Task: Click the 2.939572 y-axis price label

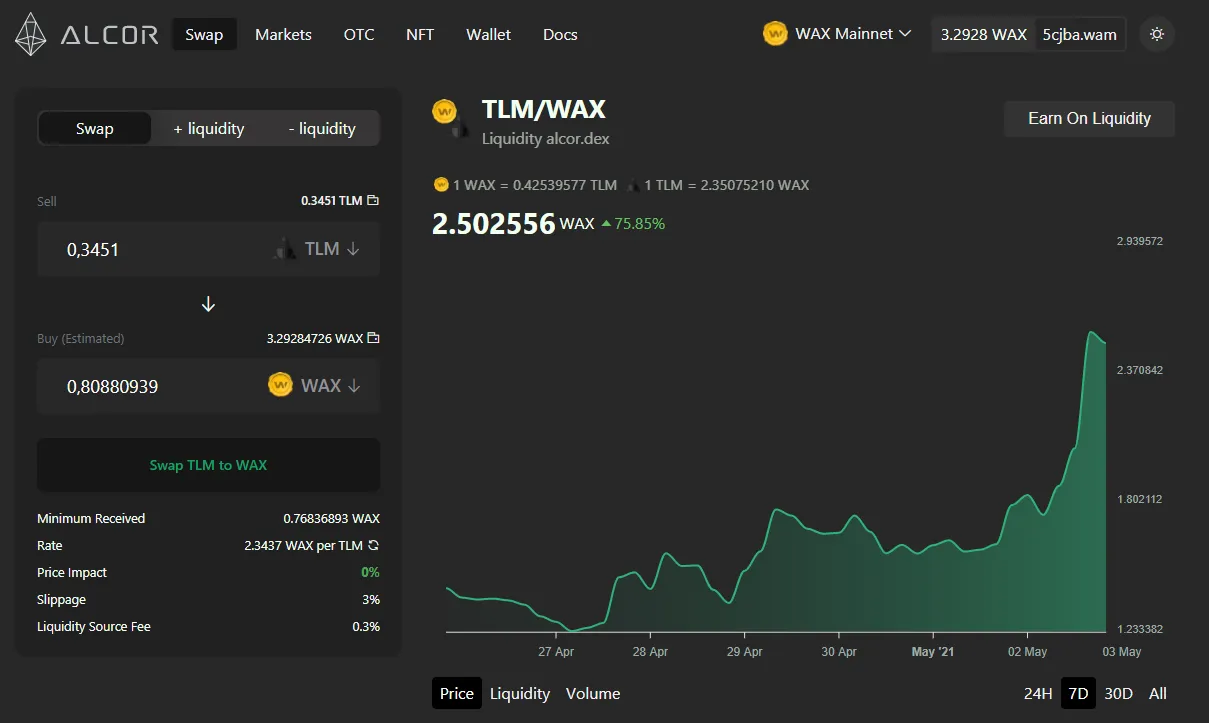Action: click(1140, 241)
